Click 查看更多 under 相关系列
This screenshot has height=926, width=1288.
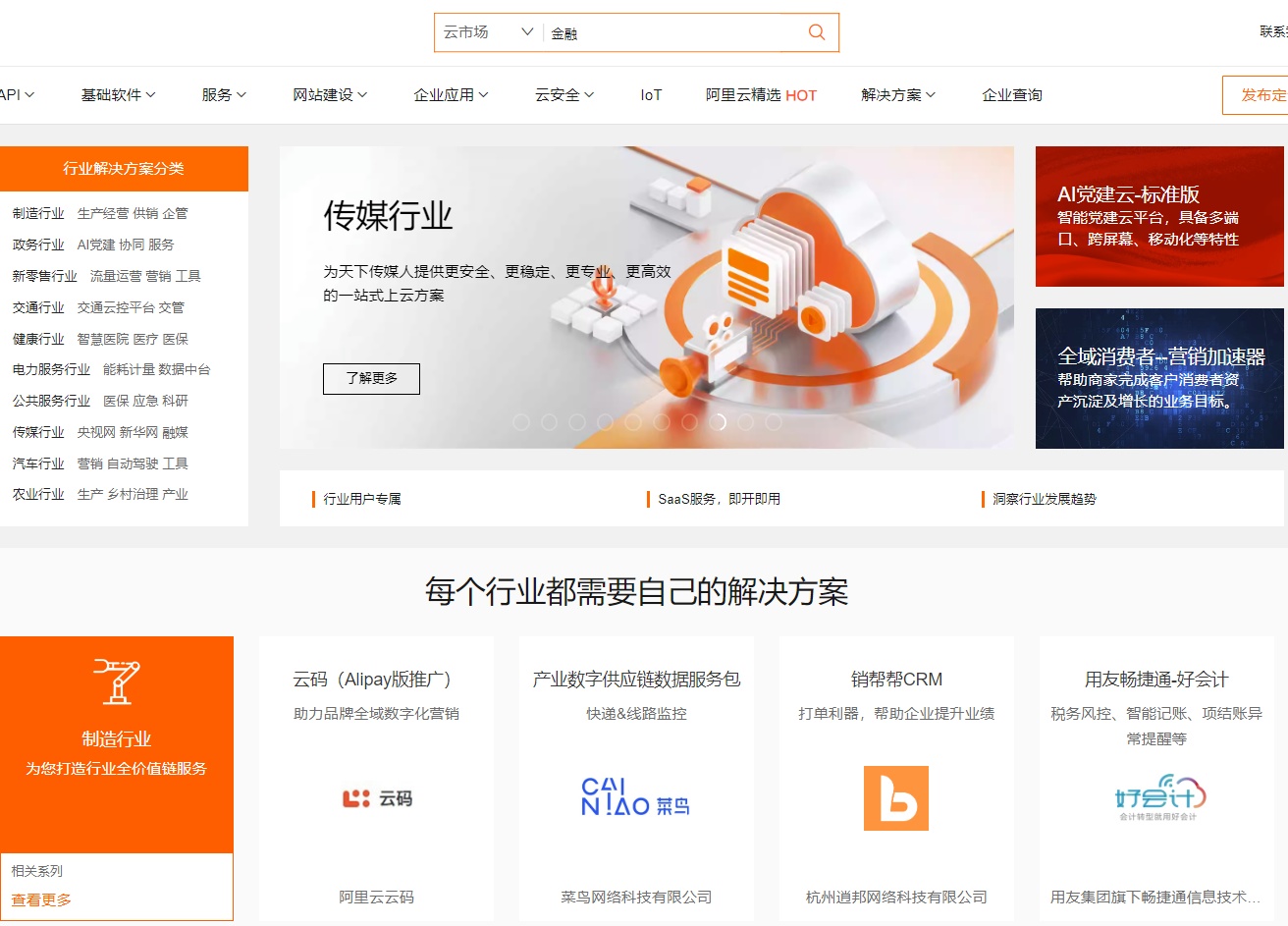[41, 899]
